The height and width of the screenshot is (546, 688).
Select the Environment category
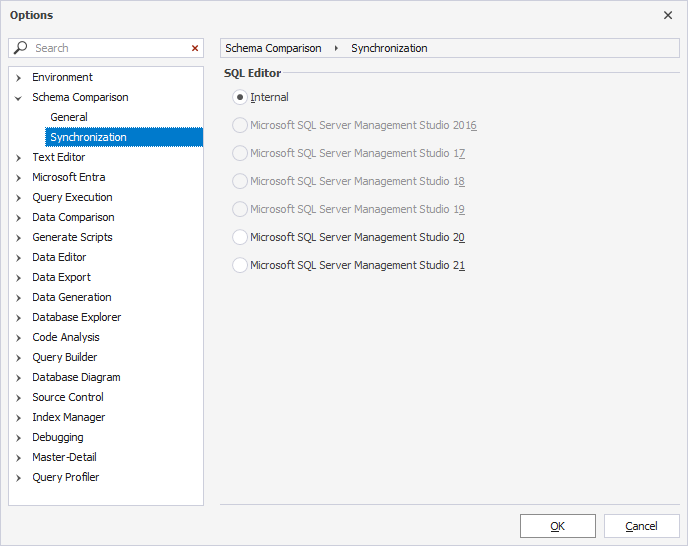click(62, 77)
